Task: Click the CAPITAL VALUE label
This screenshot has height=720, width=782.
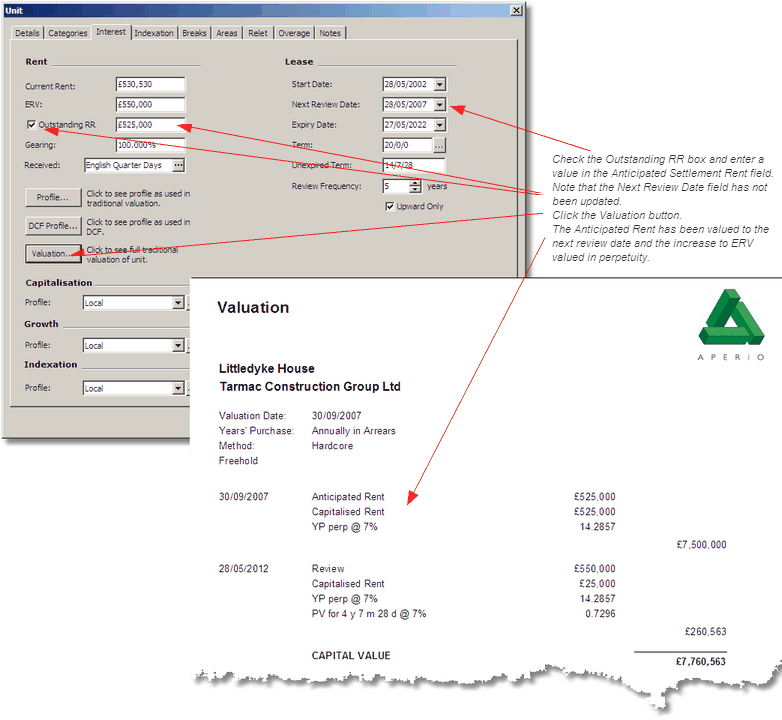Action: click(x=351, y=656)
